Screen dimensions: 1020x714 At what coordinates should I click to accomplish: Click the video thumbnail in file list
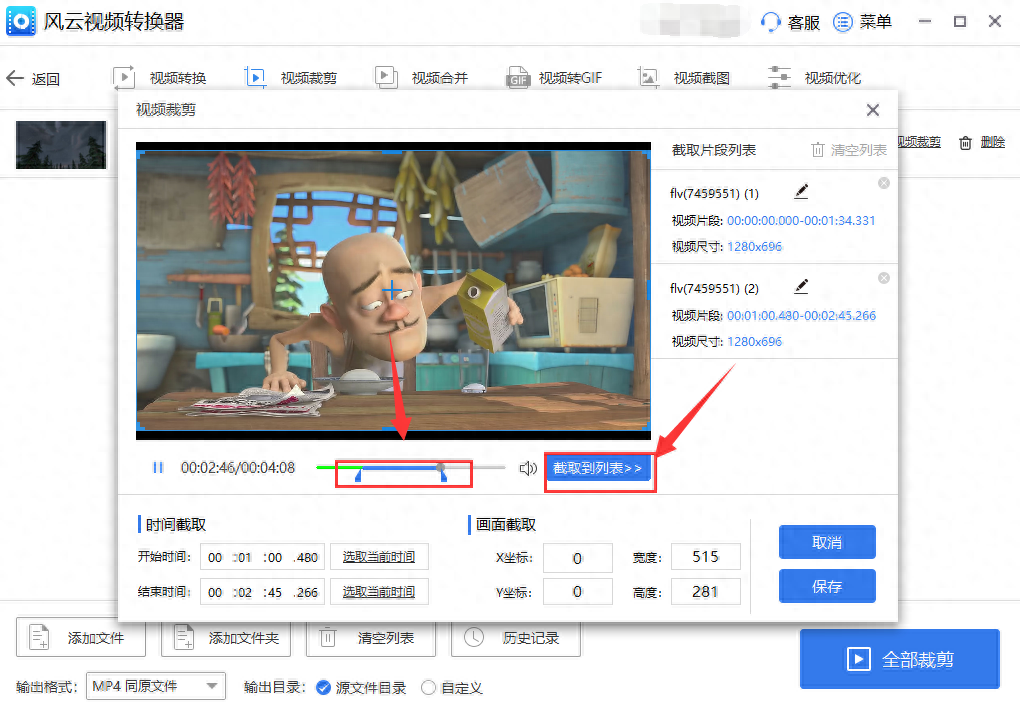tap(61, 145)
